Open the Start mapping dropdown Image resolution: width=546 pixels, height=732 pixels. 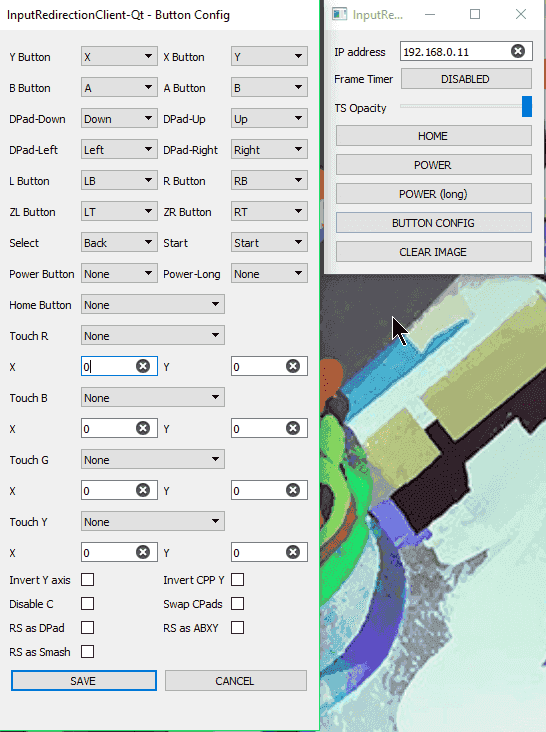pos(269,243)
